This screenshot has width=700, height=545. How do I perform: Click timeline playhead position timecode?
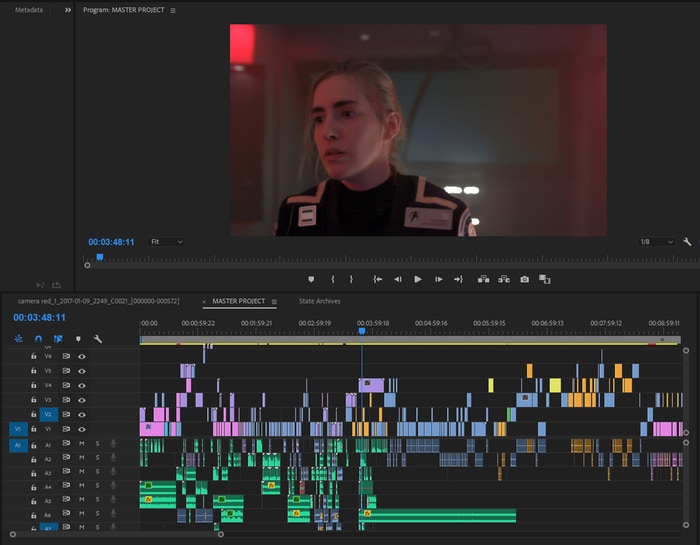point(39,317)
